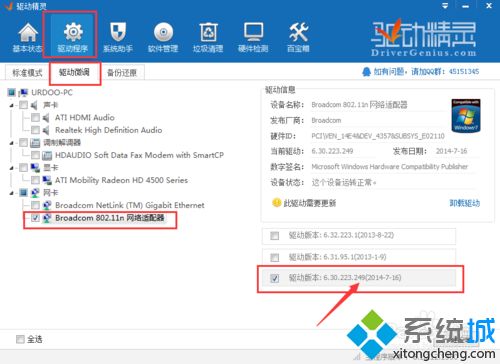The image size is (500, 364).
Task: Click the Windows 7 compatible logo badge
Action: (x=466, y=115)
